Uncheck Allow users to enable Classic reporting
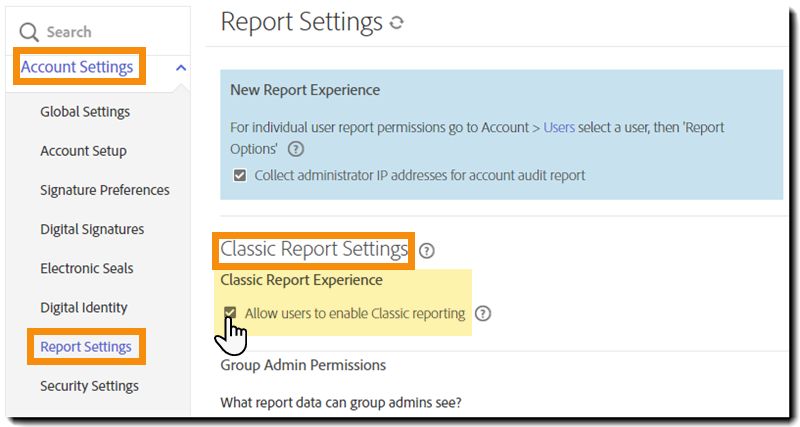 tap(230, 313)
